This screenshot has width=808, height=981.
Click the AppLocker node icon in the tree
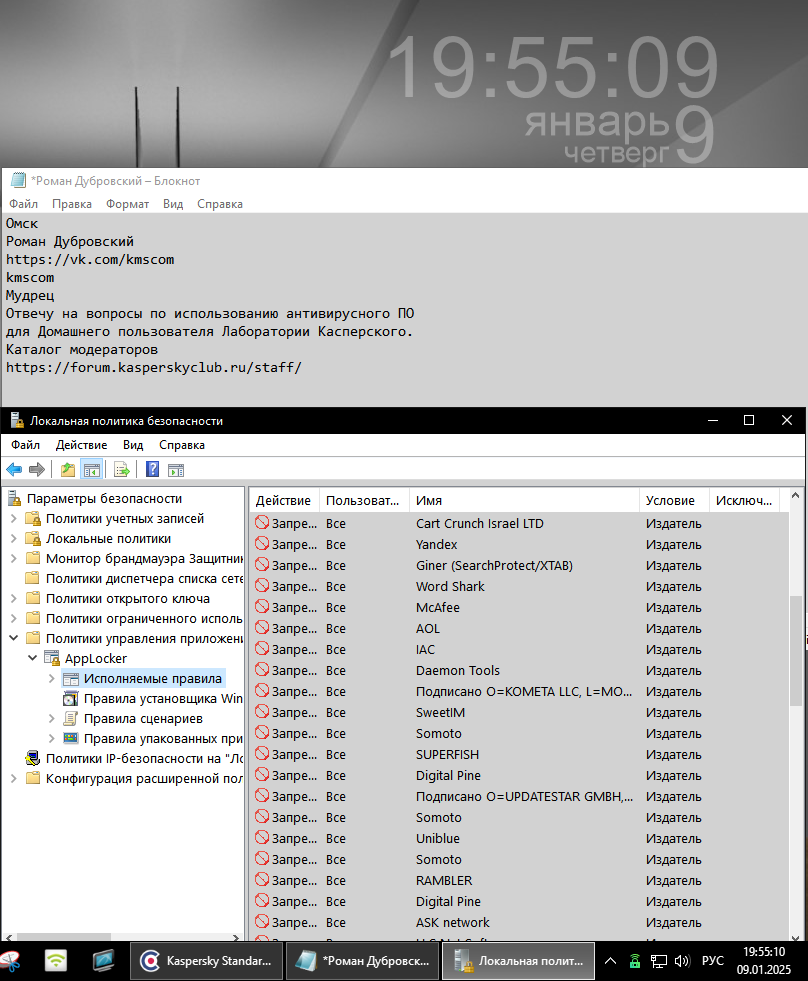tap(51, 658)
